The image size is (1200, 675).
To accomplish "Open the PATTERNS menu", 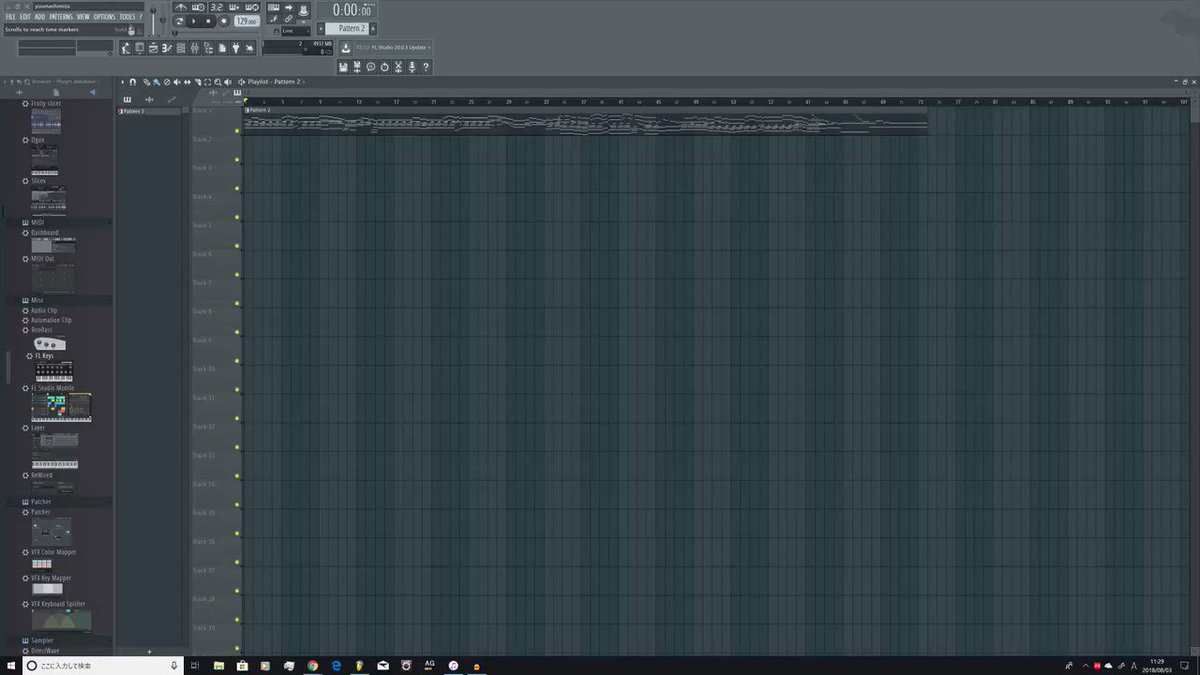I will tap(61, 17).
